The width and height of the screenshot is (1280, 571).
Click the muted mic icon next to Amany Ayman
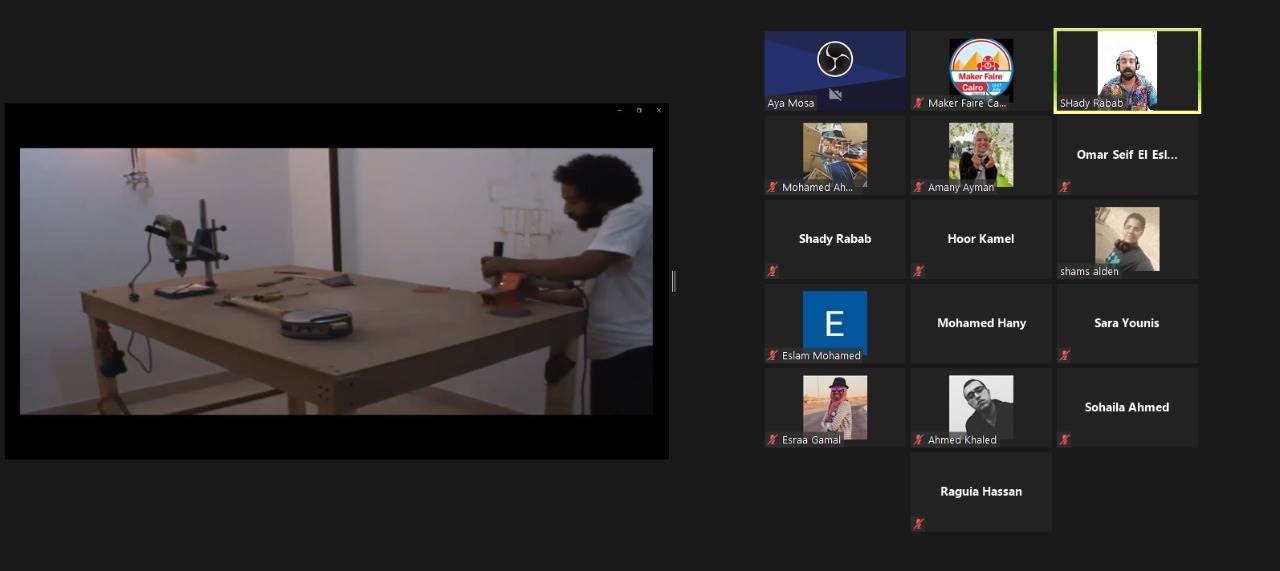pos(918,187)
